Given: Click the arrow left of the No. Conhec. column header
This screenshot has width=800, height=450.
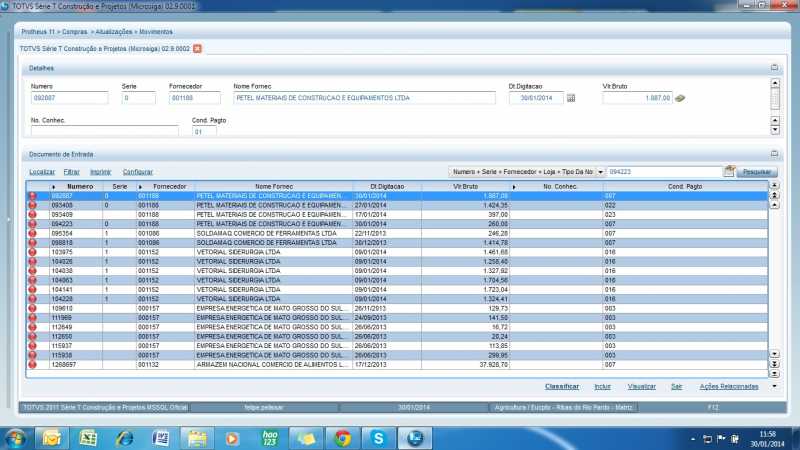Looking at the screenshot, I should [514, 187].
